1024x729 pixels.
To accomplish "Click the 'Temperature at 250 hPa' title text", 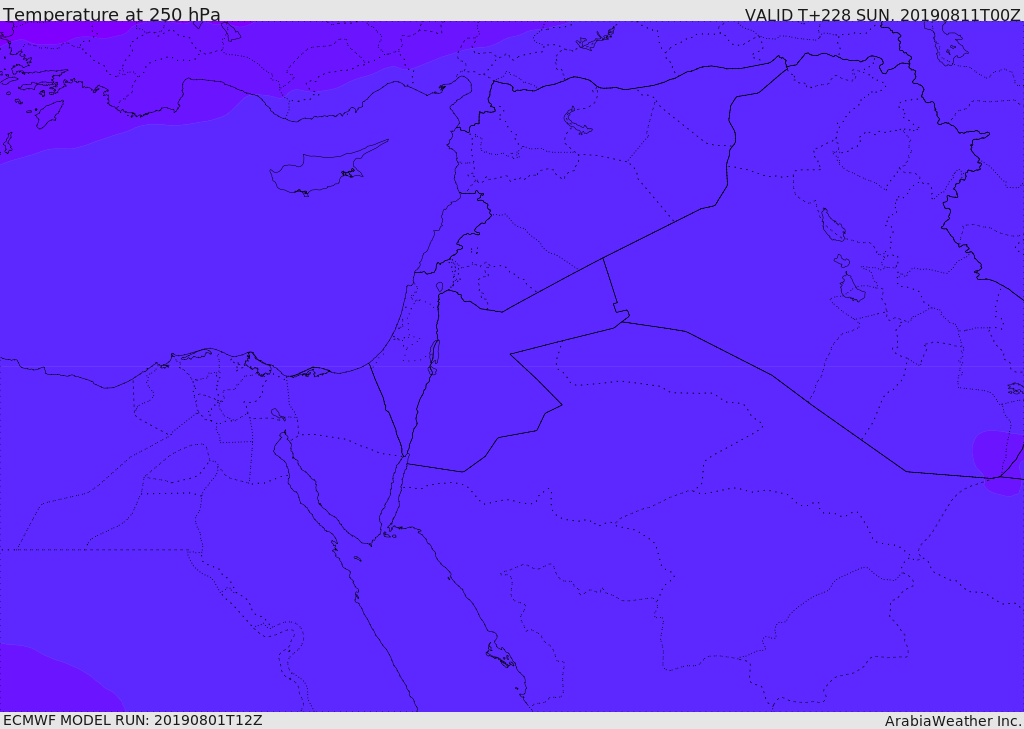I will pyautogui.click(x=112, y=14).
